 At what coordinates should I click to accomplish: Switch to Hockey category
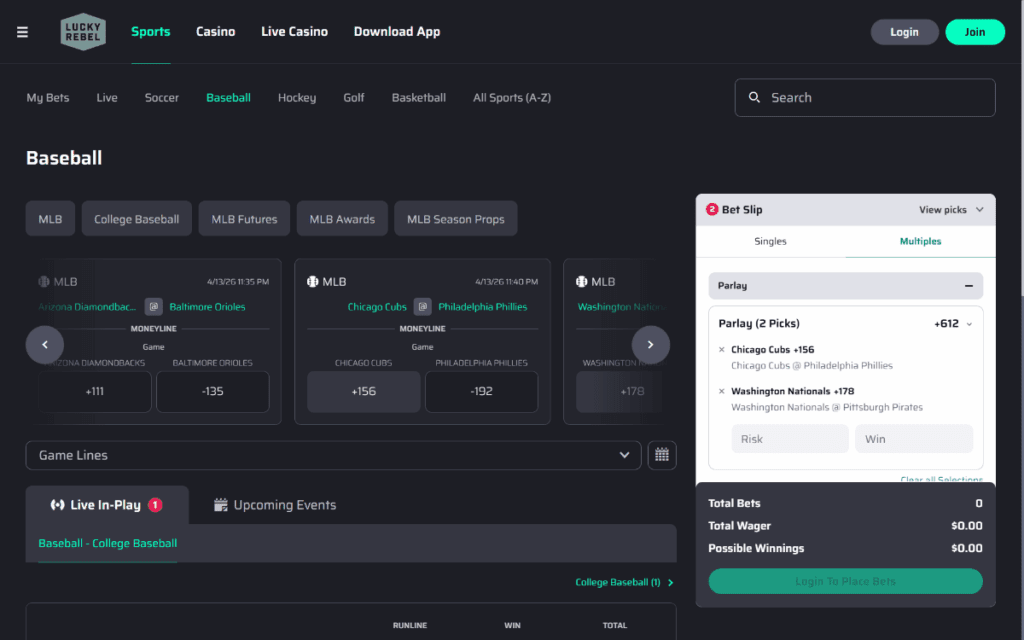pyautogui.click(x=297, y=97)
